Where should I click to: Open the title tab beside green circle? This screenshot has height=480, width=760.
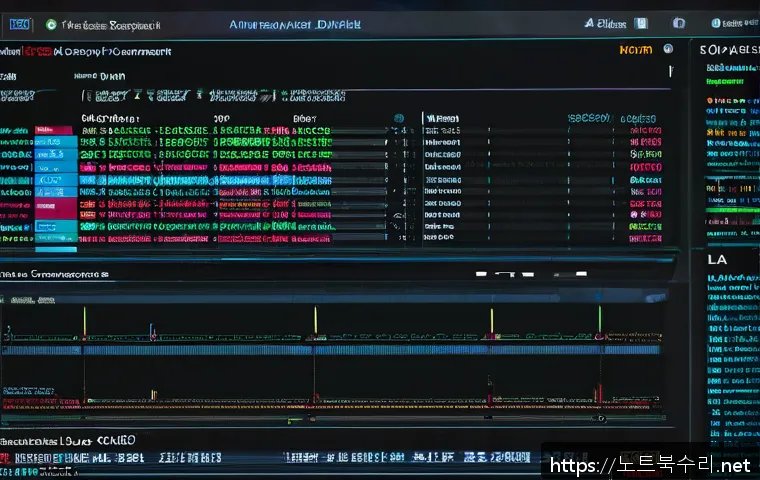[108, 24]
